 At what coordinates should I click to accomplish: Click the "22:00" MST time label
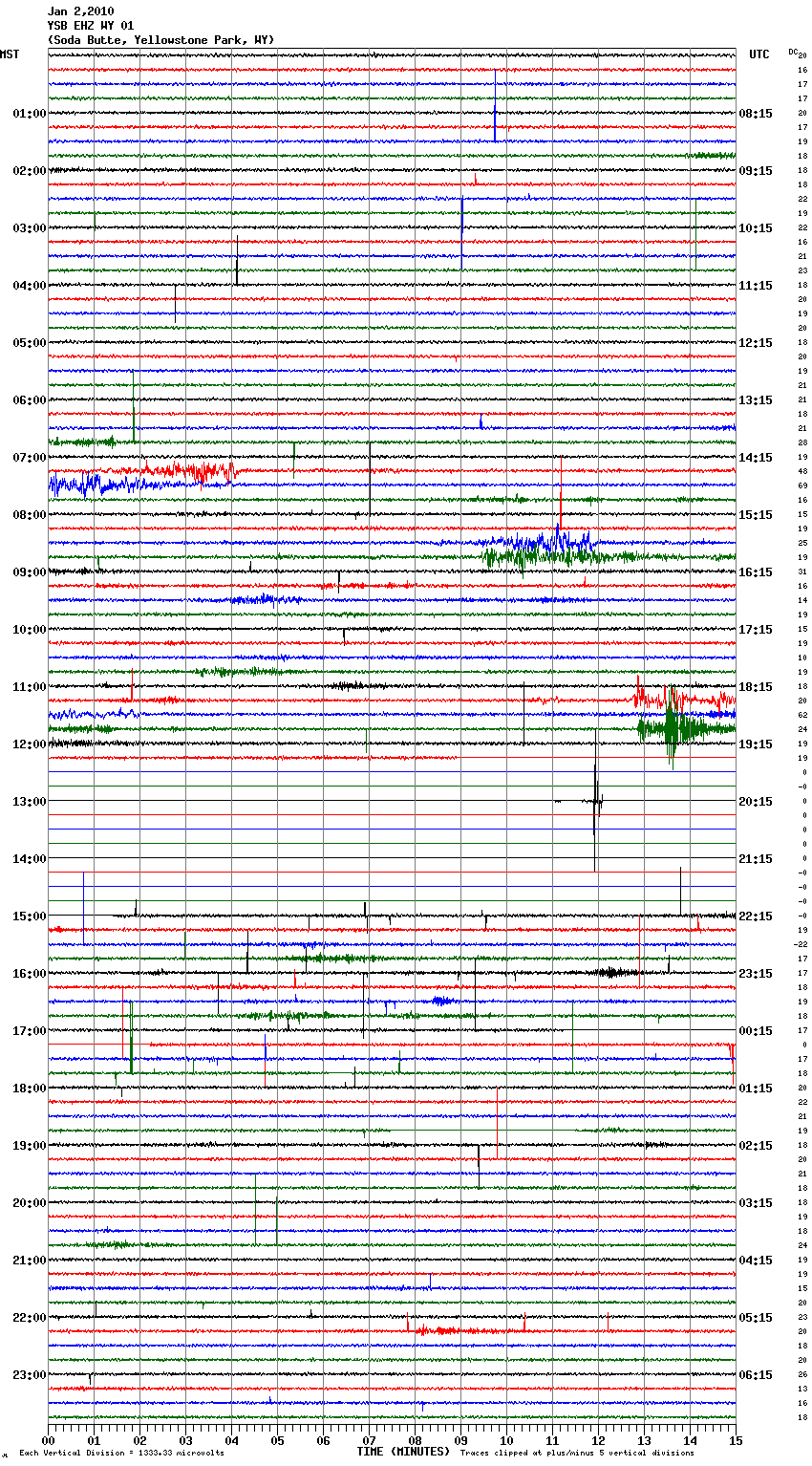click(30, 1318)
